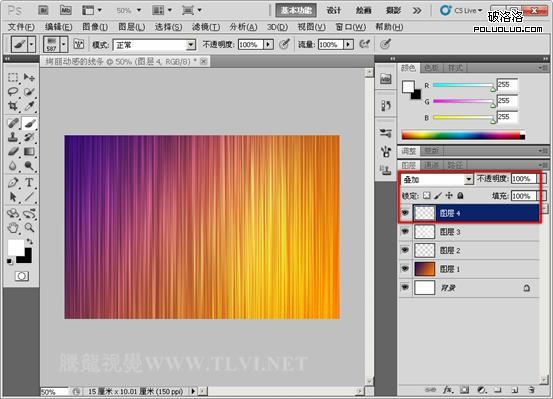Select the History Brush tool
The height and width of the screenshot is (399, 553).
(29, 137)
